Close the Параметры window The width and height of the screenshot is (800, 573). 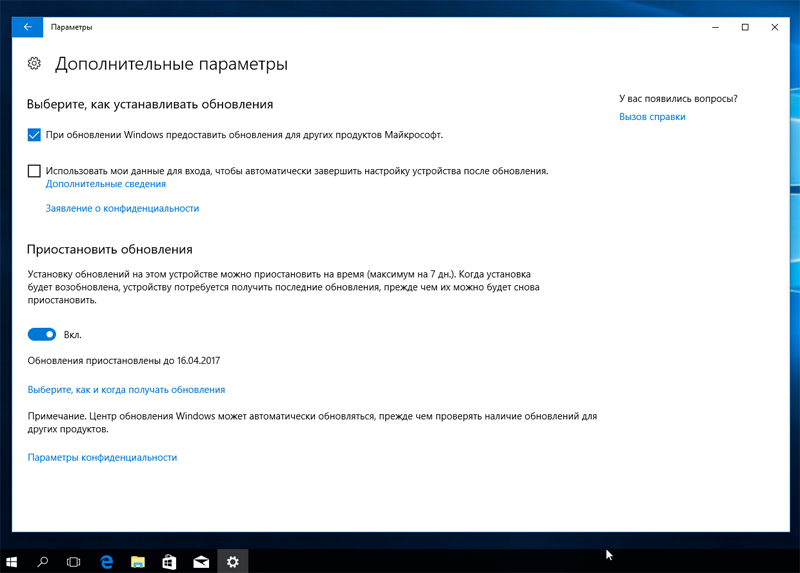click(774, 27)
